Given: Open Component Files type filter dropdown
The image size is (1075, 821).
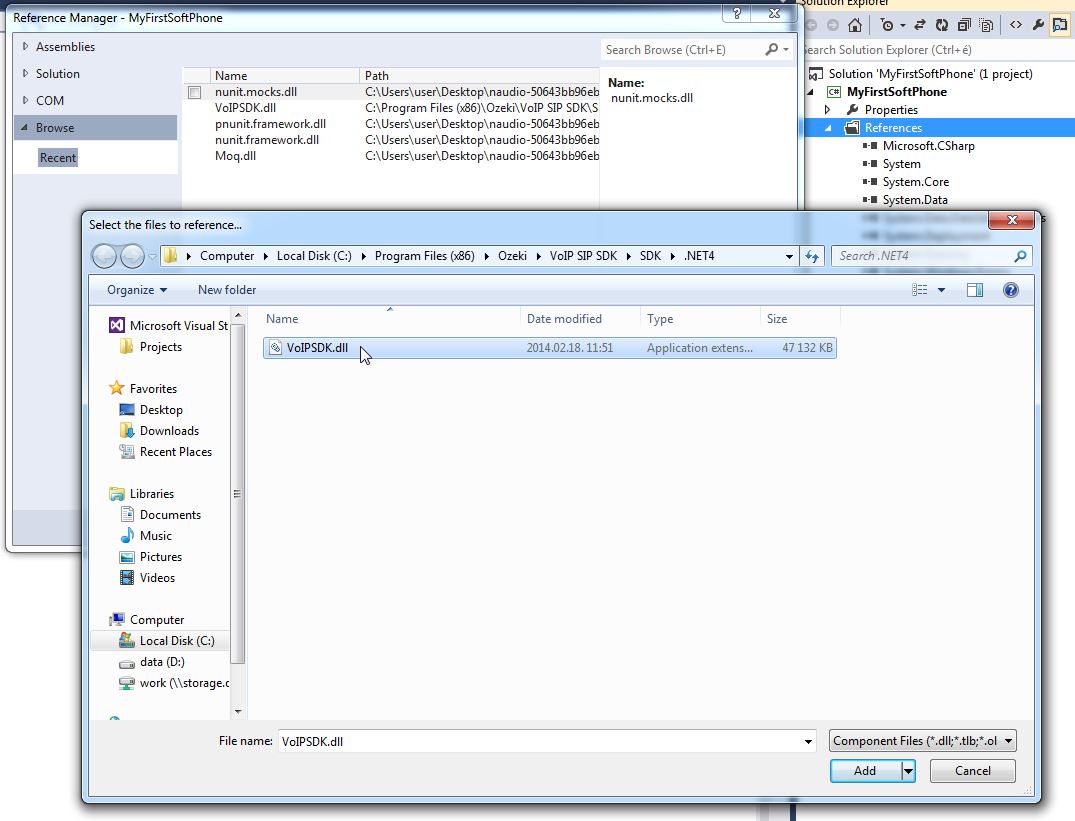Looking at the screenshot, I should click(923, 741).
